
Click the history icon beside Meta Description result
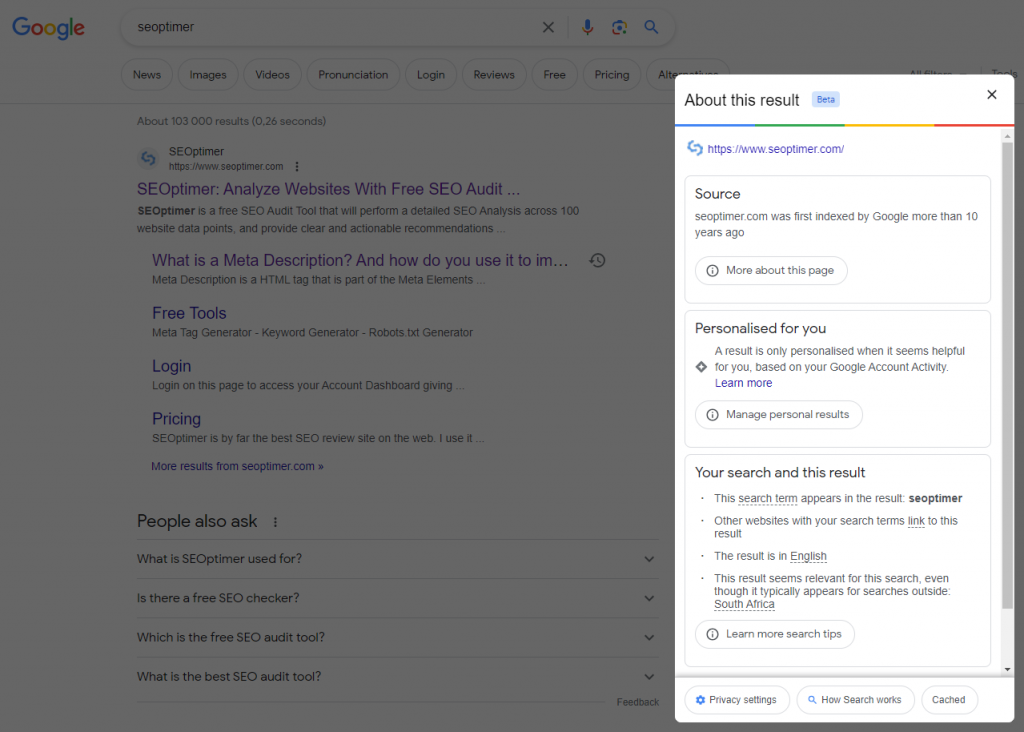(x=597, y=260)
